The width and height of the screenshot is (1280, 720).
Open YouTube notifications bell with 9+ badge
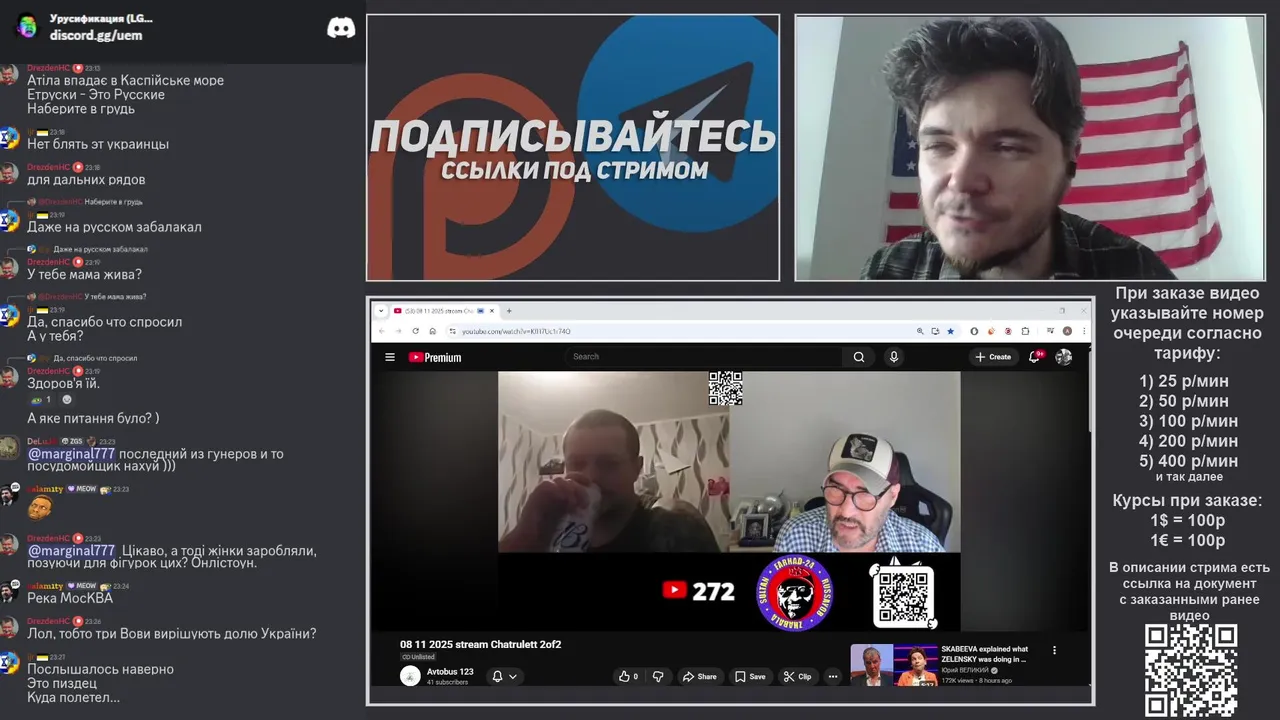tap(1035, 356)
